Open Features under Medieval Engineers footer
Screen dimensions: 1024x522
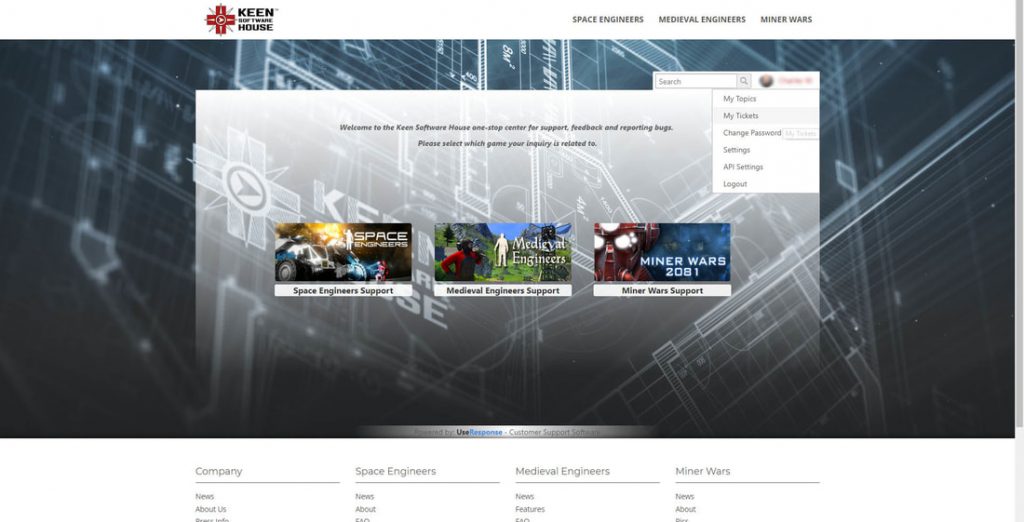pyautogui.click(x=530, y=509)
